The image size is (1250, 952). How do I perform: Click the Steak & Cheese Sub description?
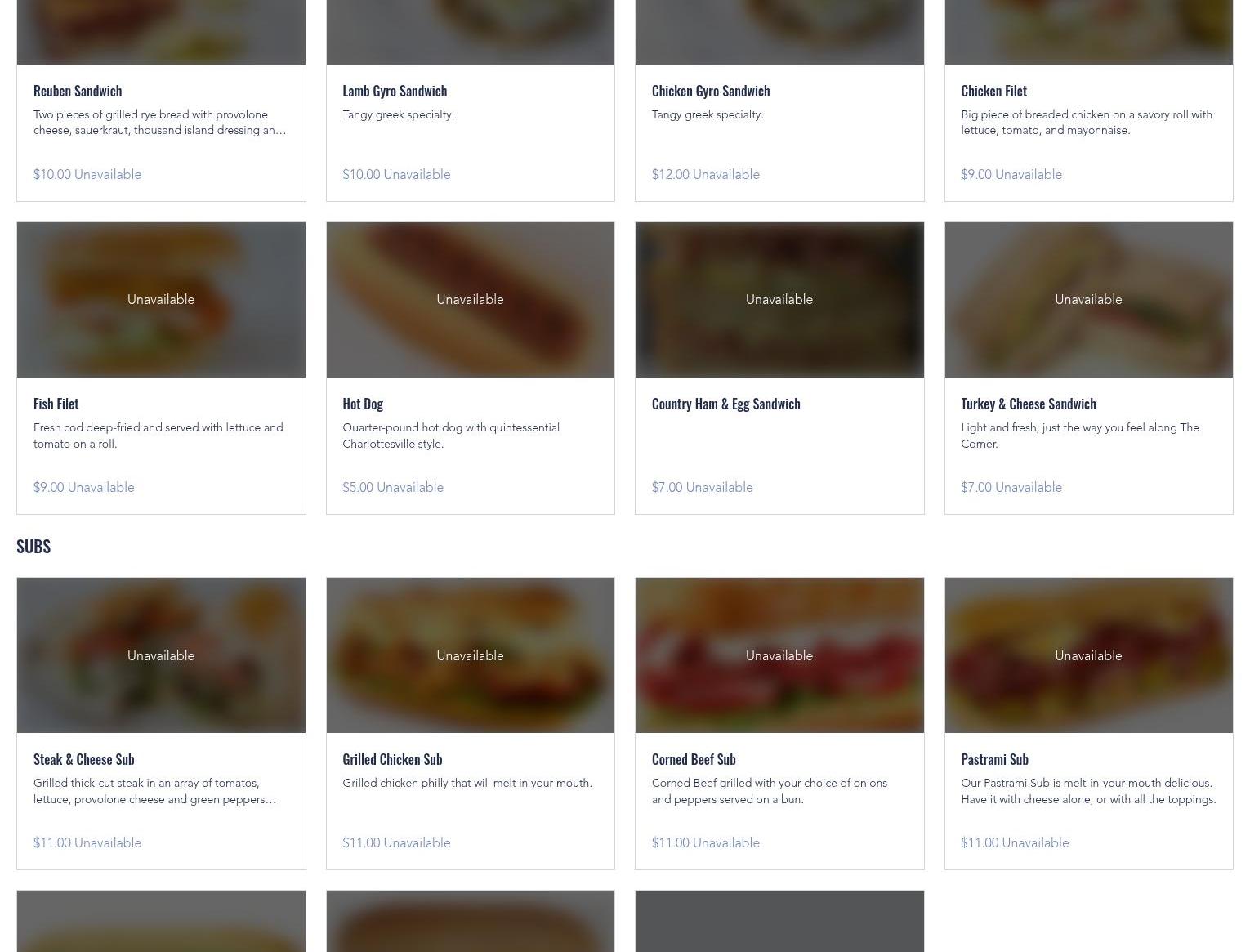[155, 791]
